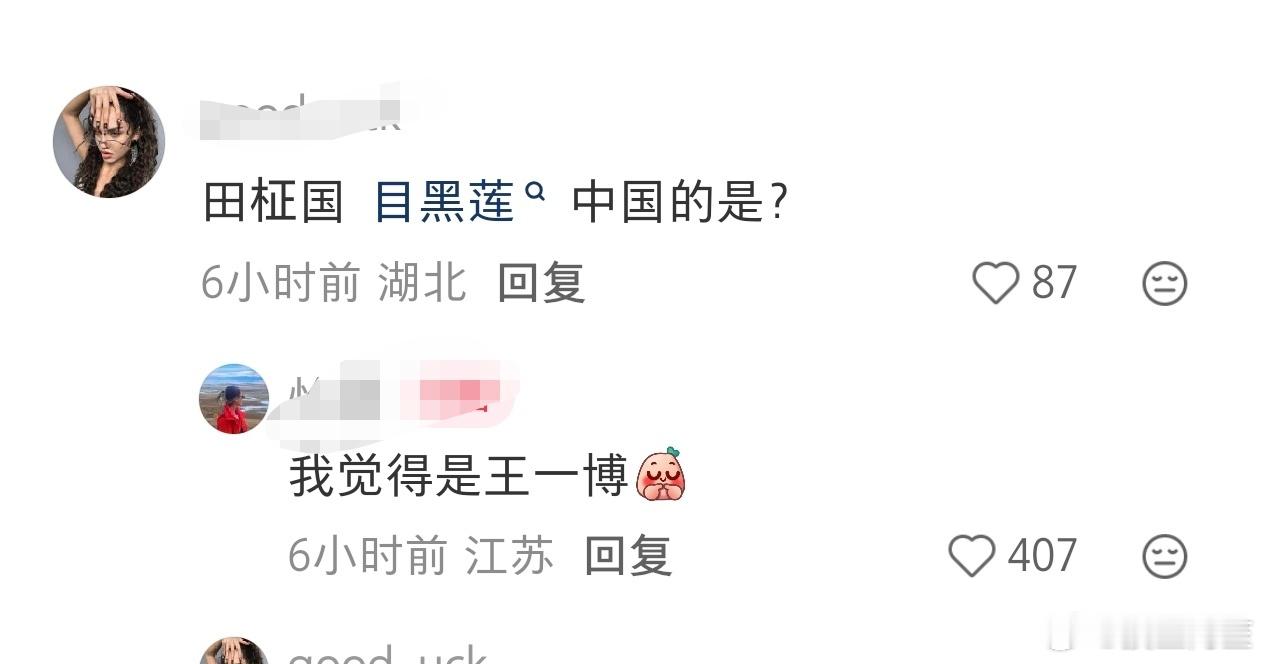Tap the 87 like count
The width and height of the screenshot is (1264, 664).
tap(1054, 283)
